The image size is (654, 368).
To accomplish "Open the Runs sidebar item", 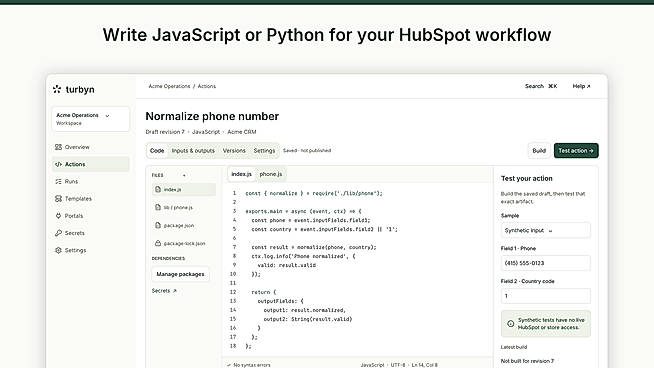I will pyautogui.click(x=91, y=181).
